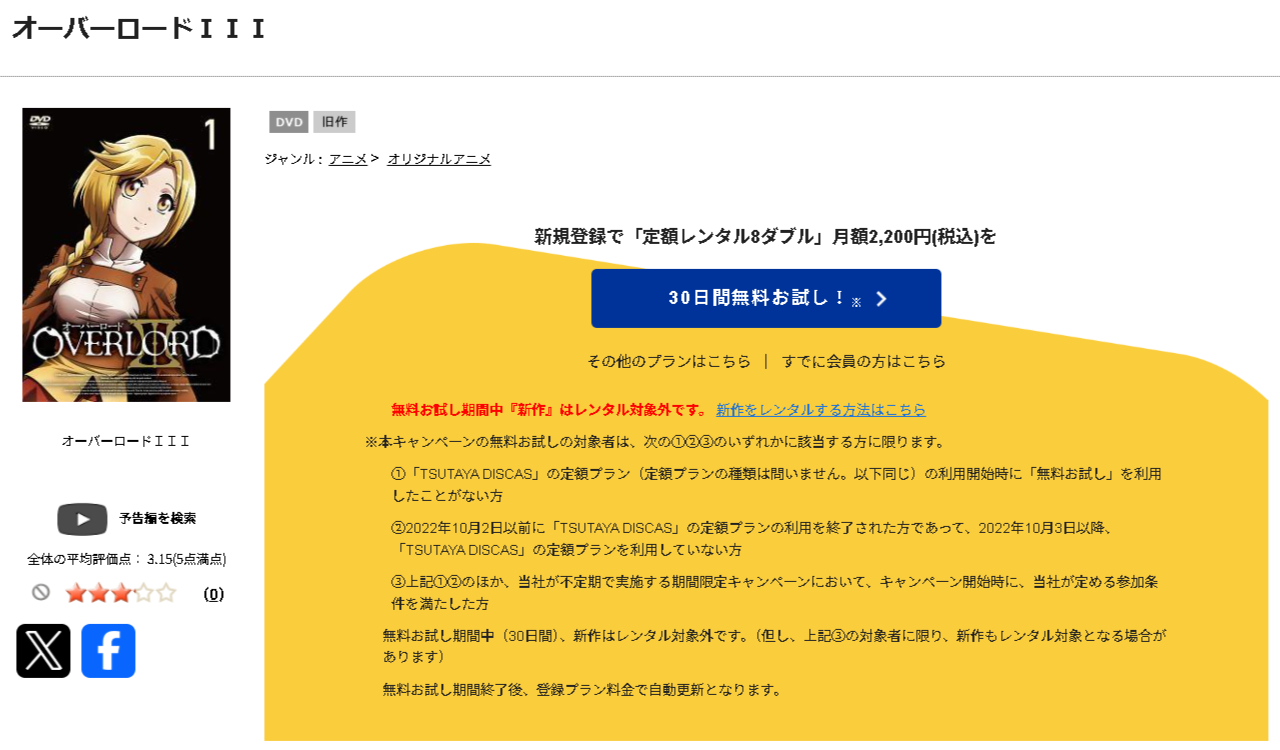Image resolution: width=1280 pixels, height=750 pixels.
Task: Click 予告編を検索 text link
Action: [157, 518]
